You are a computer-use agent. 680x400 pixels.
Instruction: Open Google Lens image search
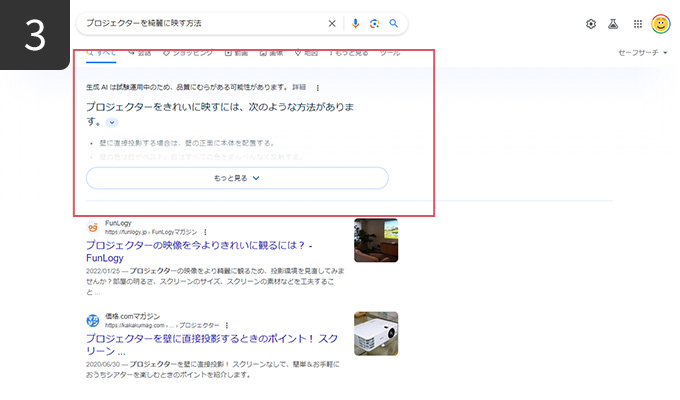tap(374, 23)
